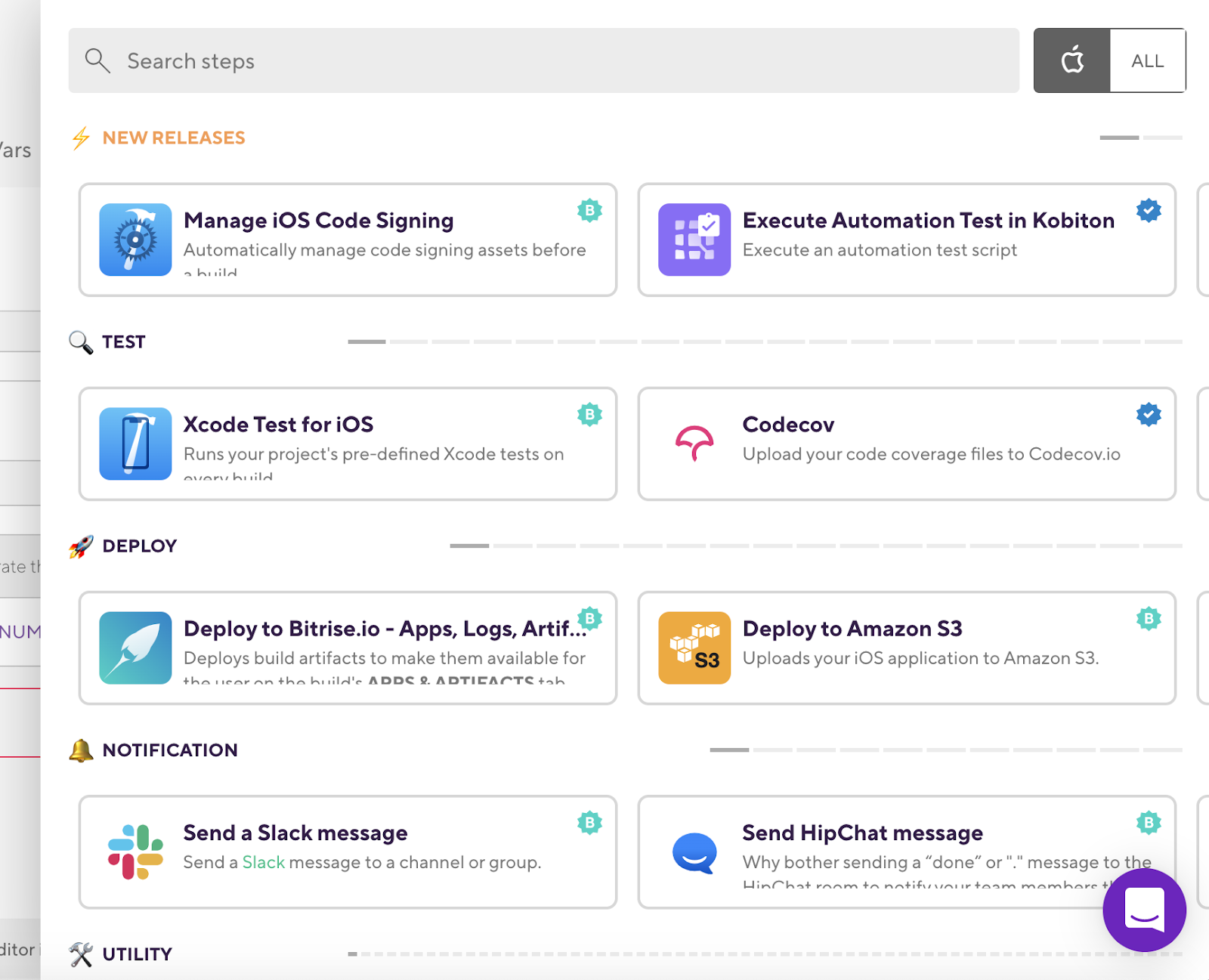Open Deploy to Amazon S3 title
The image size is (1209, 980).
click(852, 629)
